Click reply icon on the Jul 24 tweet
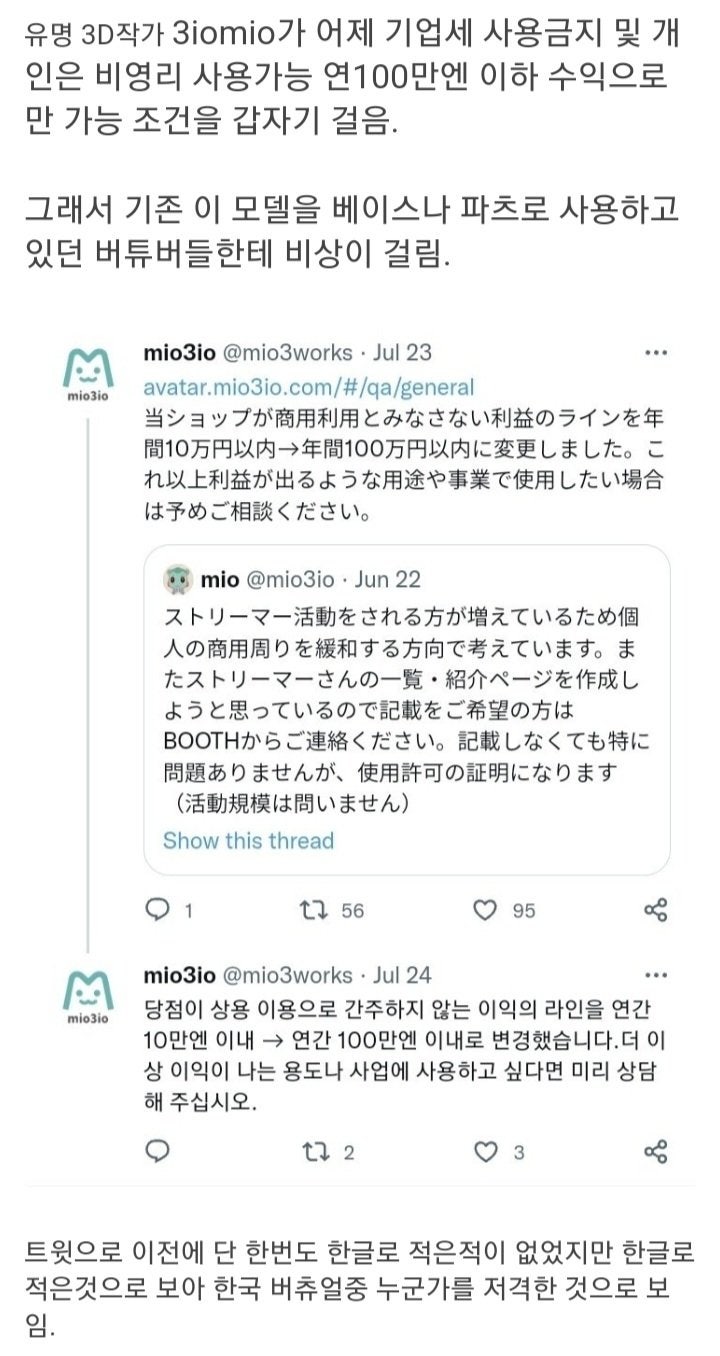 [x=158, y=1152]
